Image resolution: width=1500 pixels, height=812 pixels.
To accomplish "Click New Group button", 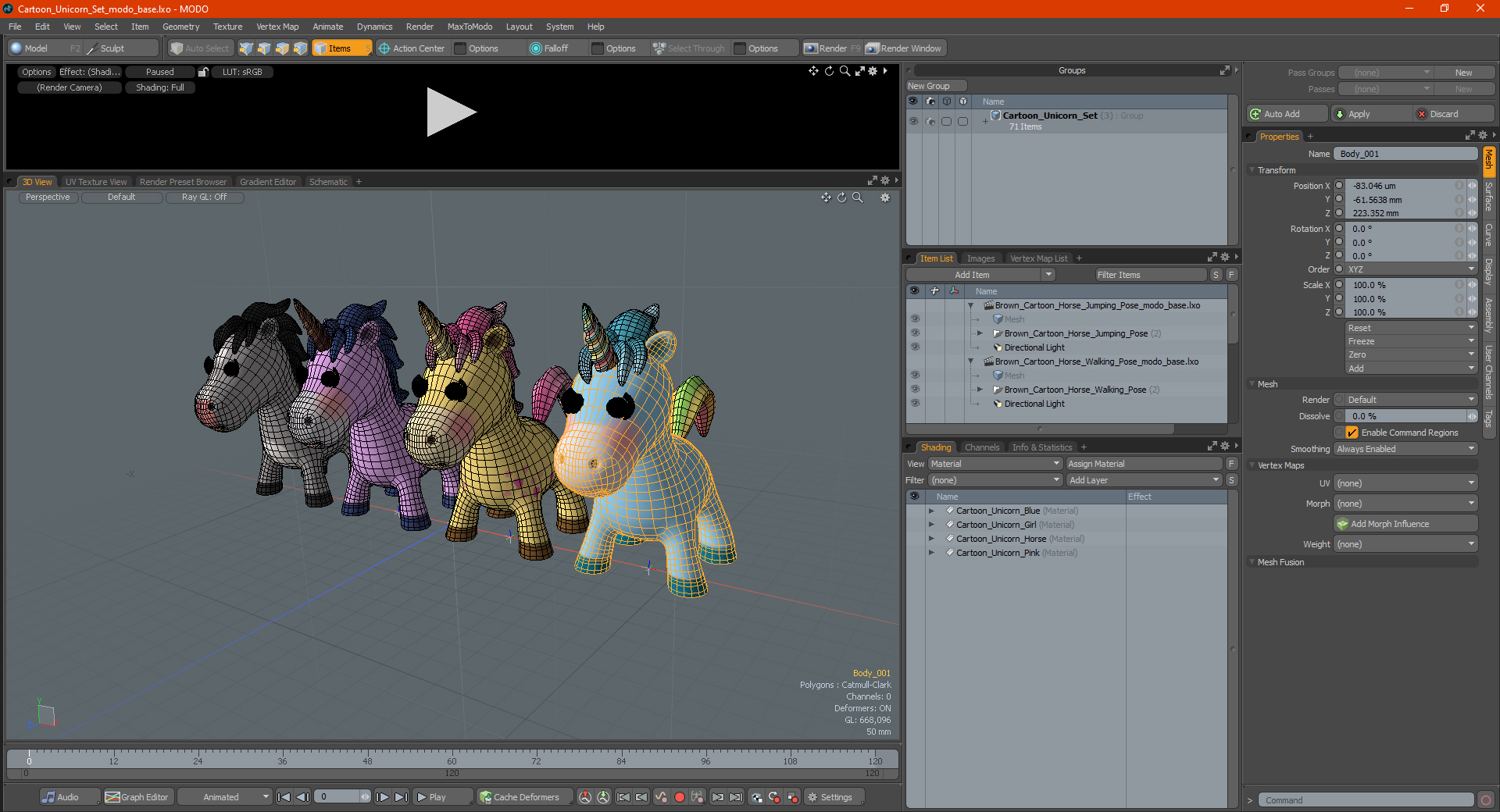I will [x=936, y=86].
